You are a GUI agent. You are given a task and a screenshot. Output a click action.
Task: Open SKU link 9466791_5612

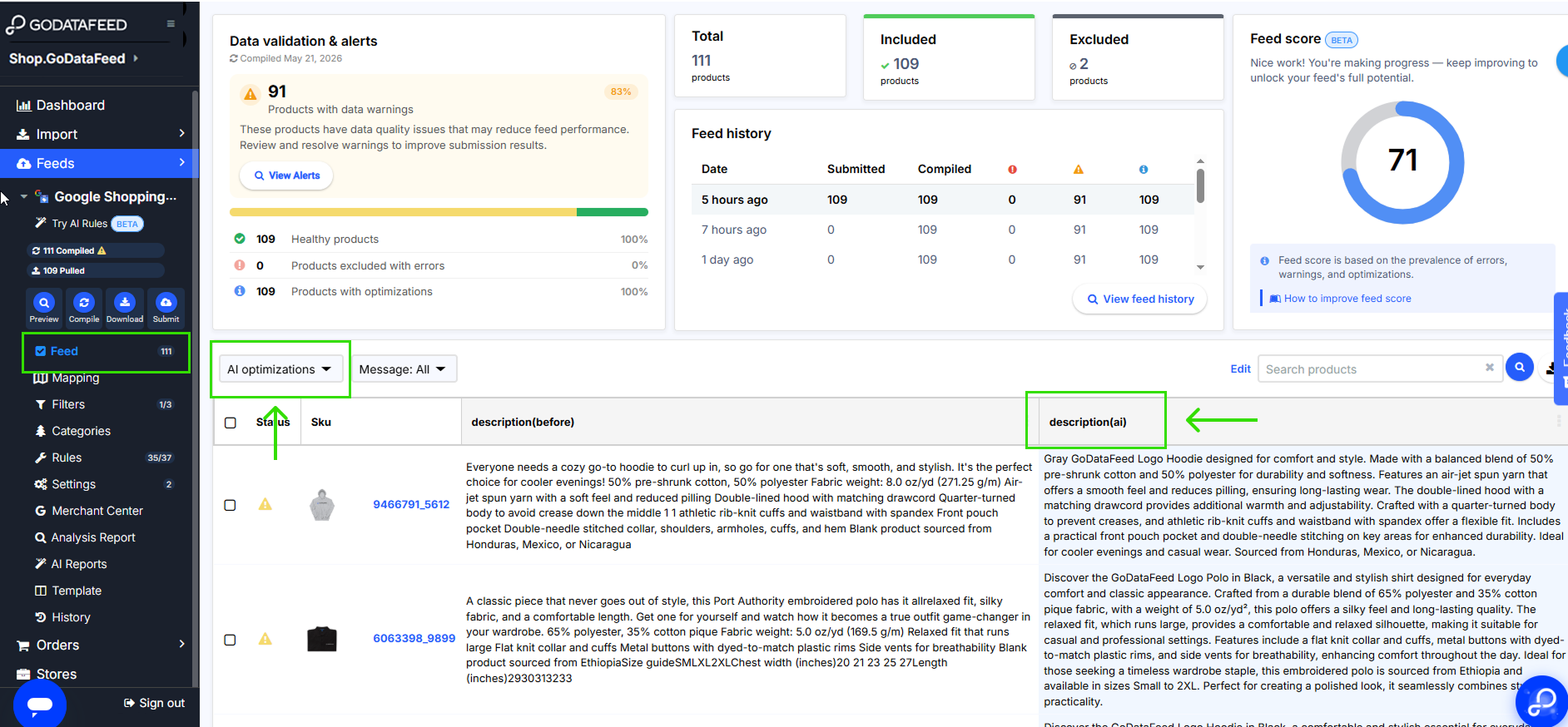pos(411,504)
